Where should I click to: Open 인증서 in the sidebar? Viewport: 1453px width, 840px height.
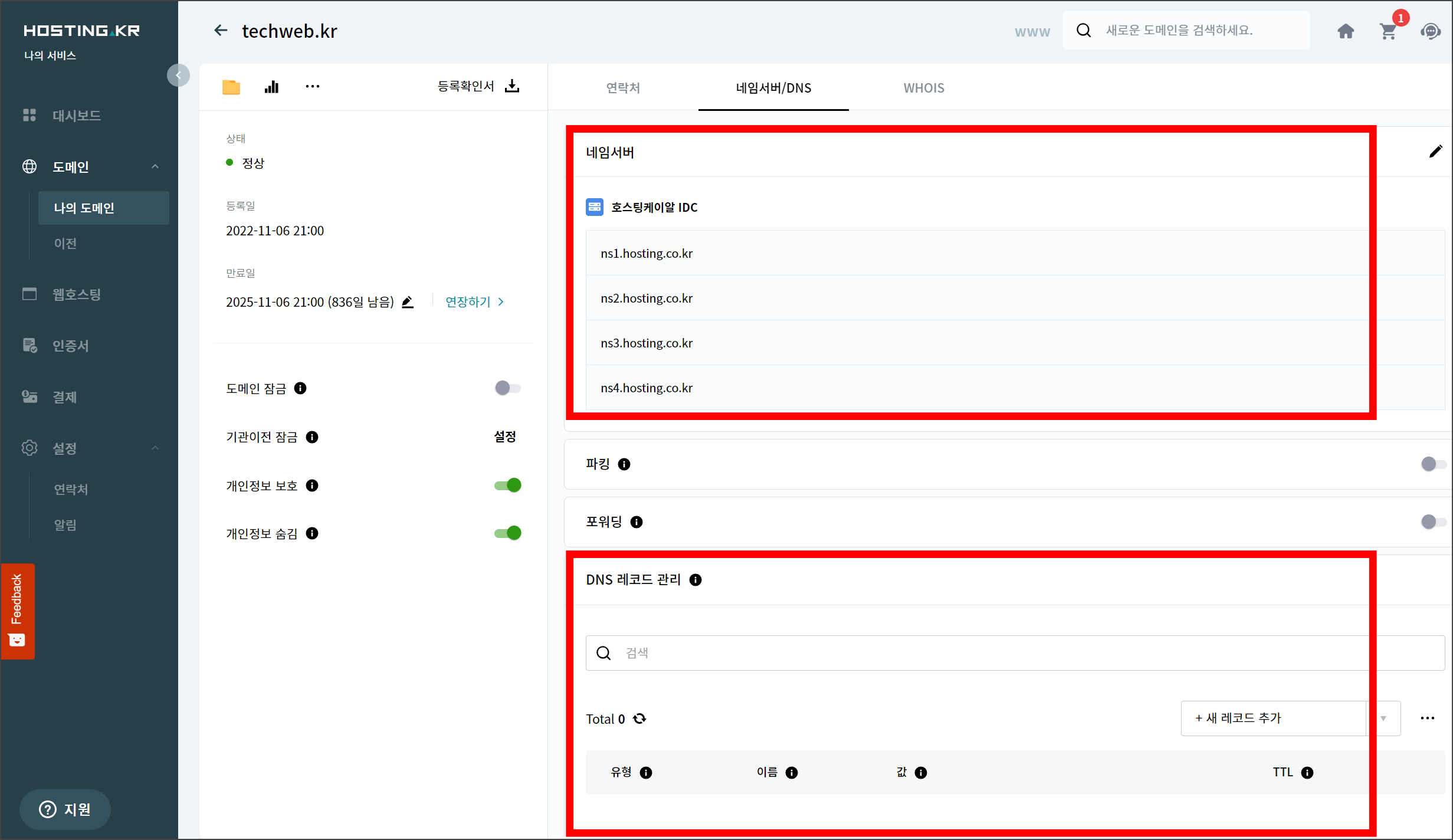[71, 346]
